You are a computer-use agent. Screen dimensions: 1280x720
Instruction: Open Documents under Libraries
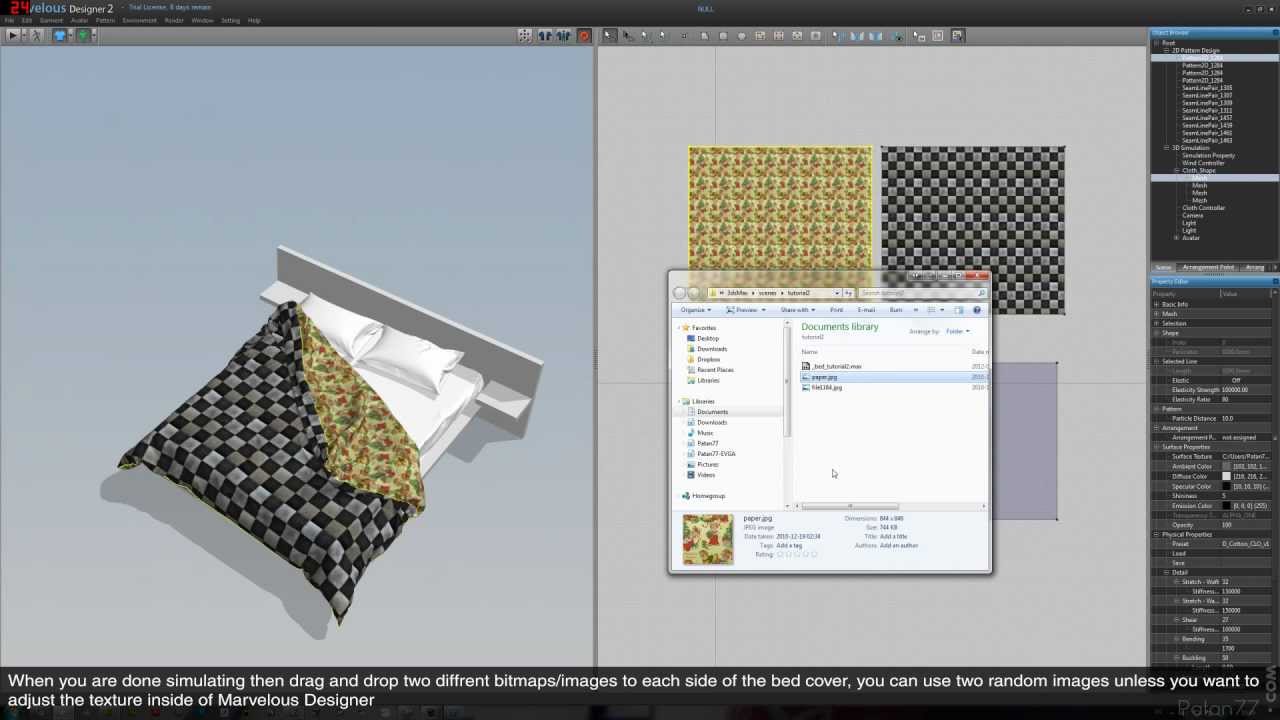712,412
